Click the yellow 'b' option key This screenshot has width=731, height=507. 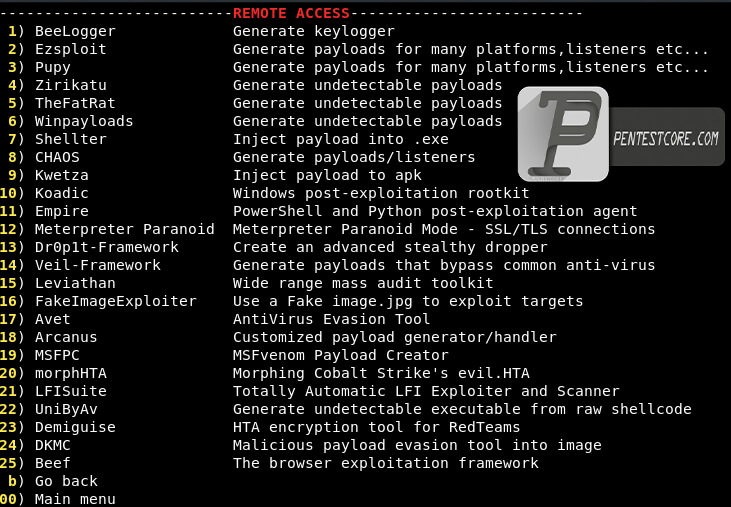(13, 481)
